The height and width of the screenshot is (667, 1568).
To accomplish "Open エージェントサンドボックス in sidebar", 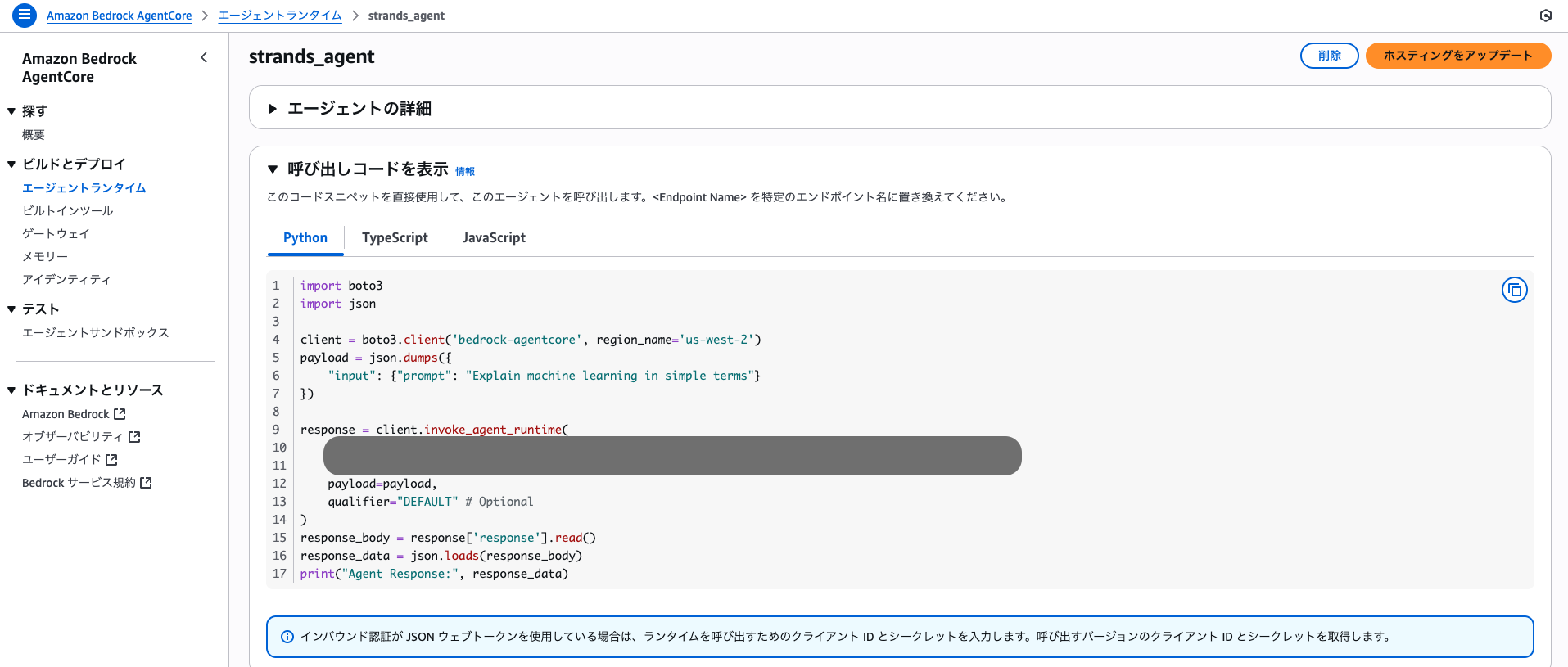I will 96,333.
